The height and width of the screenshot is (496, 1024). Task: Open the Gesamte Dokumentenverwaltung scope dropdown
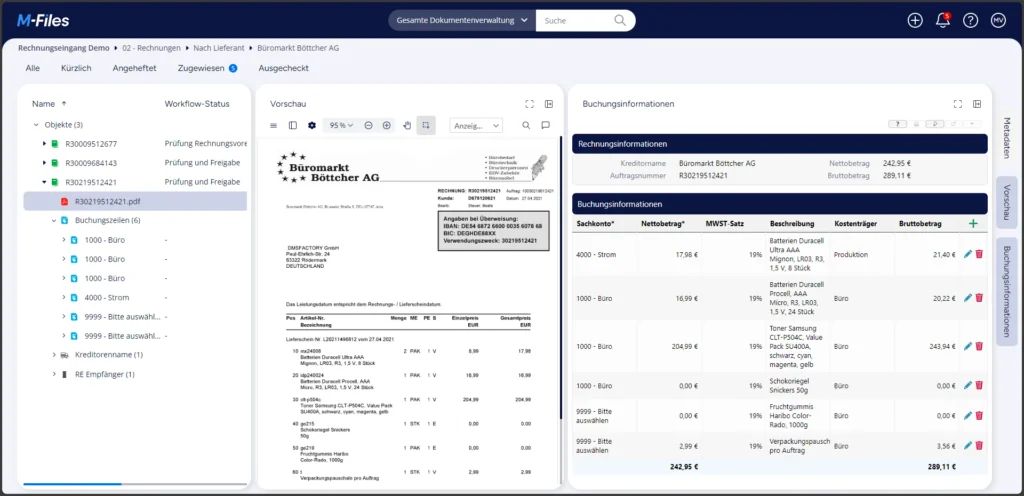pyautogui.click(x=462, y=20)
